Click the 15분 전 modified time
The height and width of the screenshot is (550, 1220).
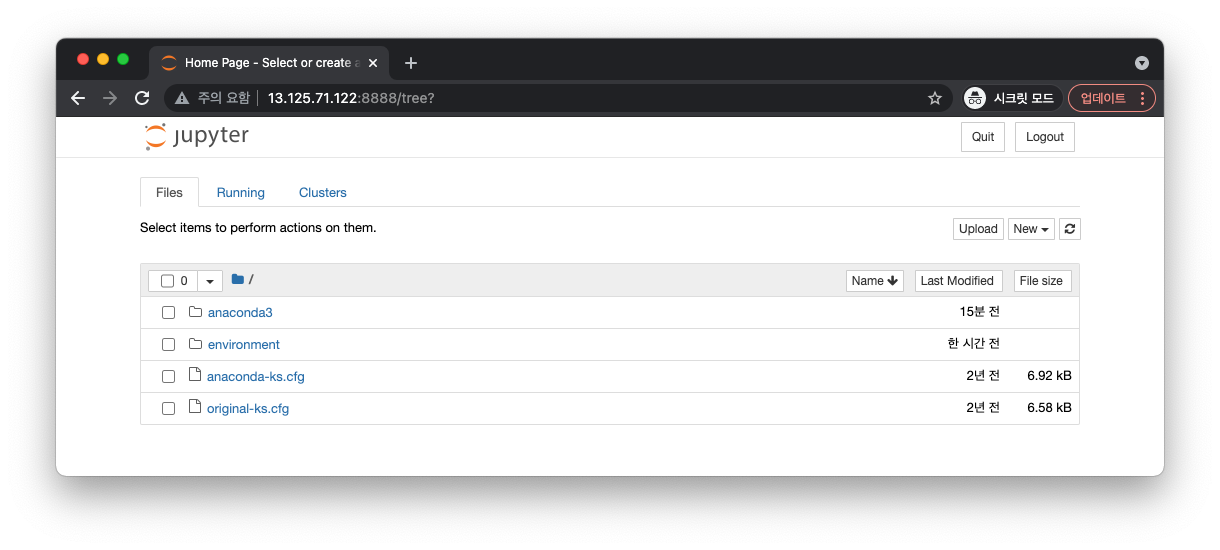(x=980, y=312)
